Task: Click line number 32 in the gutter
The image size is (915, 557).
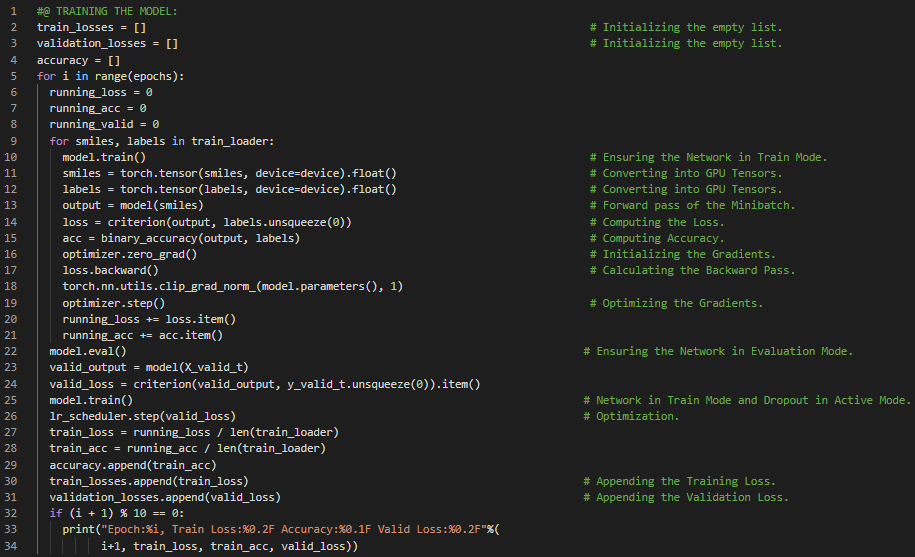Action: [x=14, y=514]
